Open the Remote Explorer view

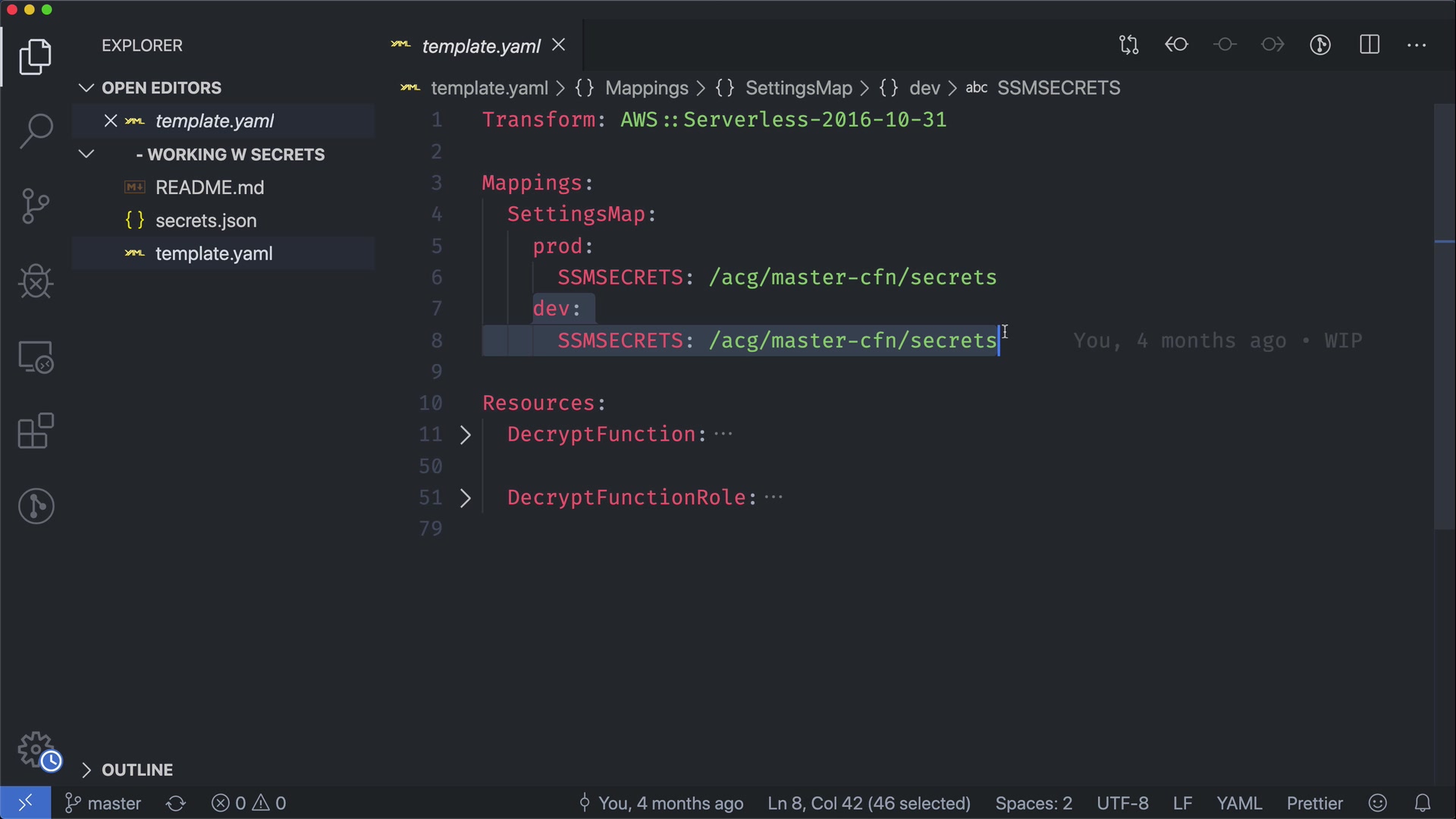click(36, 356)
